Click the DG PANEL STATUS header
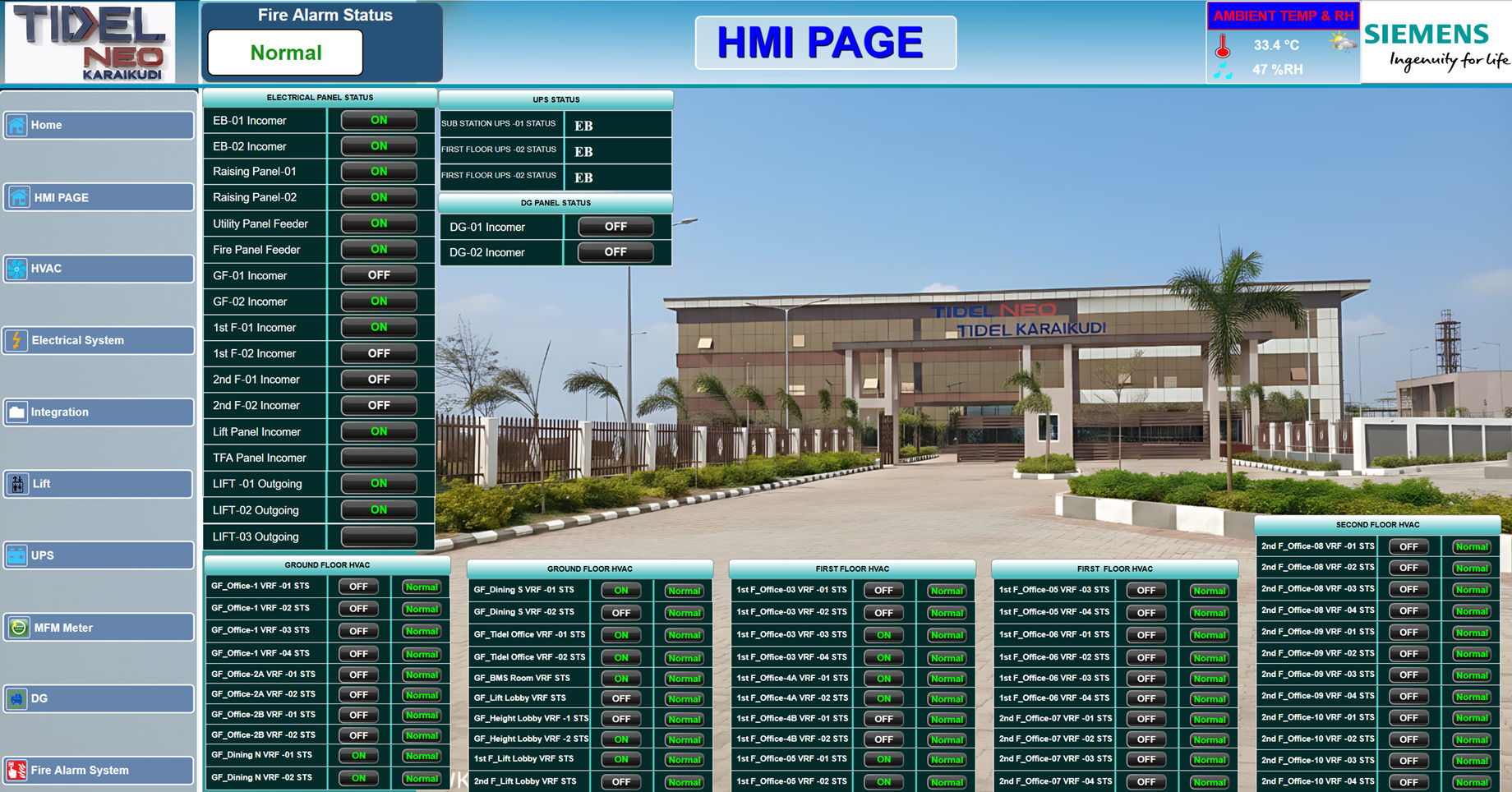Screen dimensions: 1512x792 [555, 203]
